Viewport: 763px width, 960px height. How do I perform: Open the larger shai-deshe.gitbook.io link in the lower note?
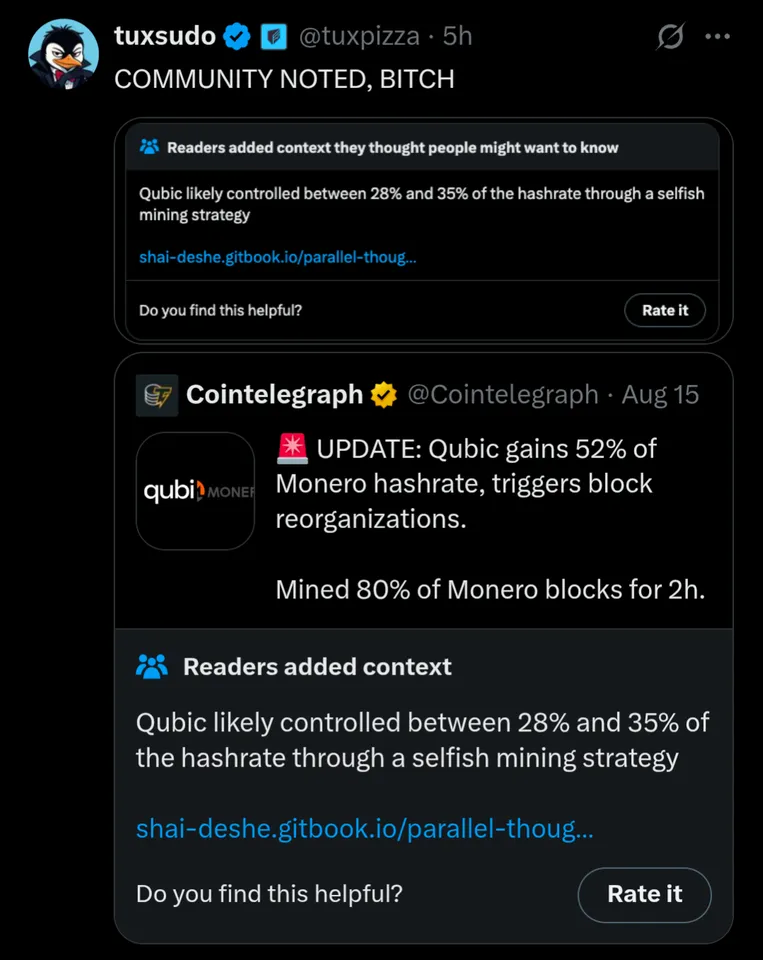pyautogui.click(x=364, y=829)
